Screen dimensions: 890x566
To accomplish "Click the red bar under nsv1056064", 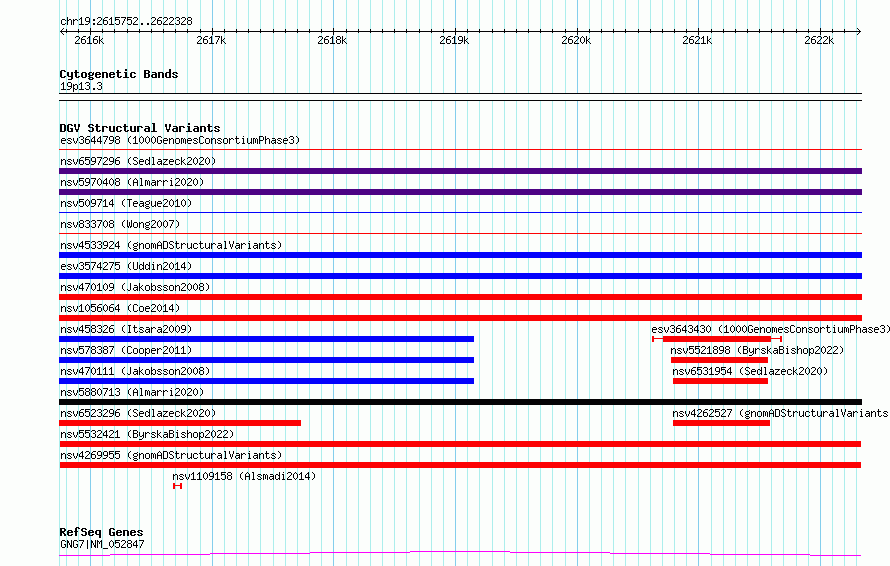I will (460, 318).
